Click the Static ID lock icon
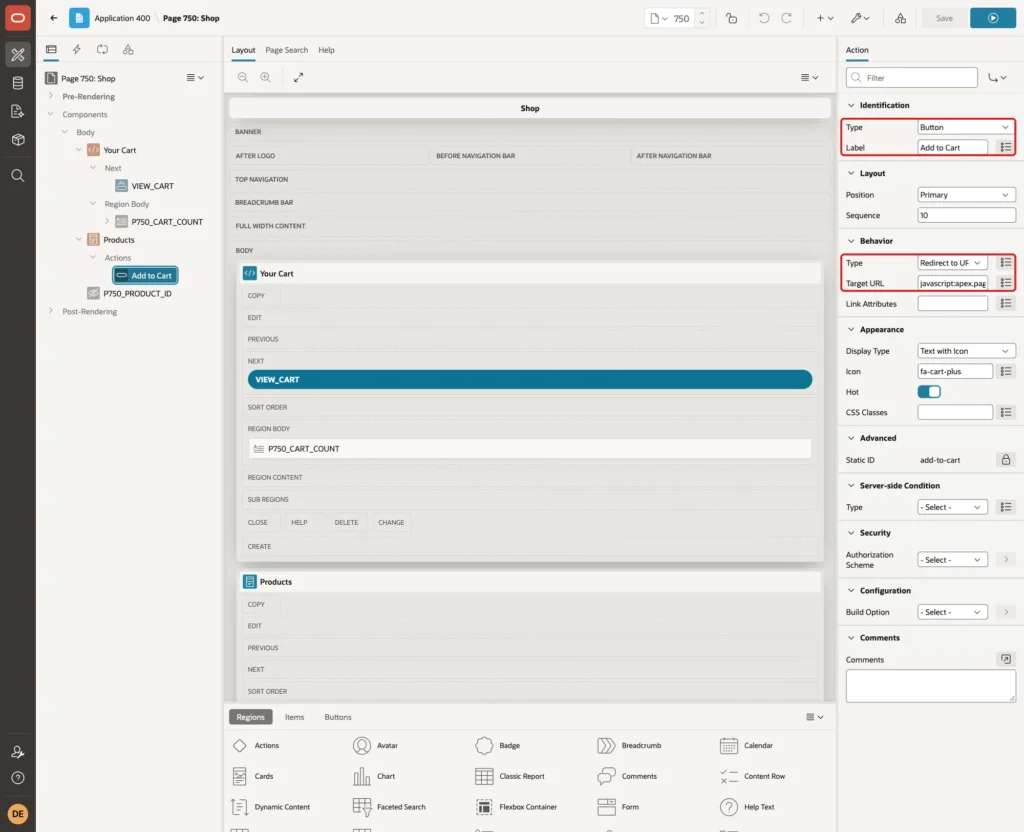Viewport: 1024px width, 832px height. (1006, 460)
